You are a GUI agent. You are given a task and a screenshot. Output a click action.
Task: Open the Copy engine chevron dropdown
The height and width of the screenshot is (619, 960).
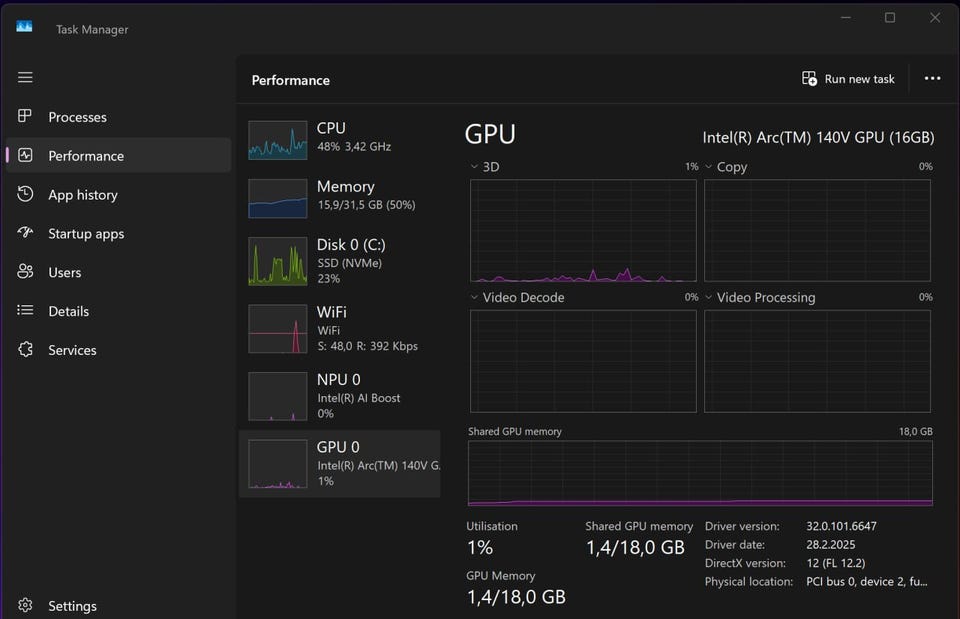(709, 167)
